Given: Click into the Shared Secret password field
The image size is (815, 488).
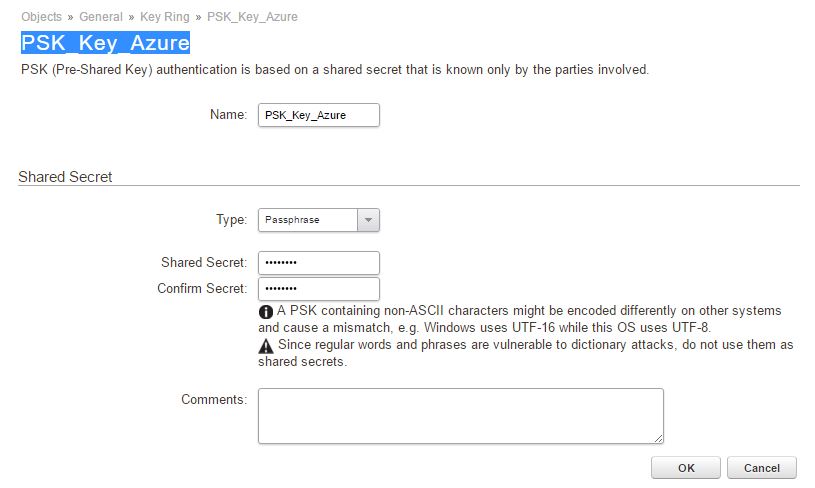Looking at the screenshot, I should pyautogui.click(x=318, y=262).
